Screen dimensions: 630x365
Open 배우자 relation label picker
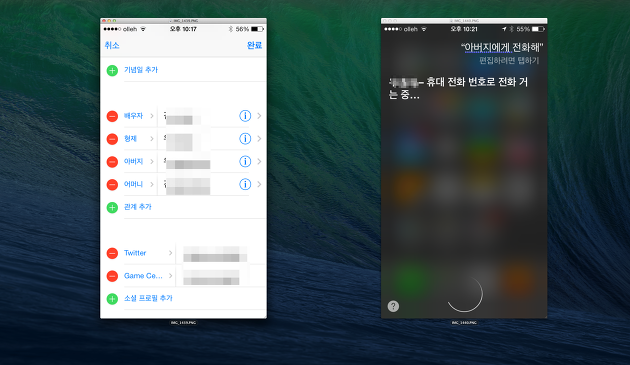point(139,116)
